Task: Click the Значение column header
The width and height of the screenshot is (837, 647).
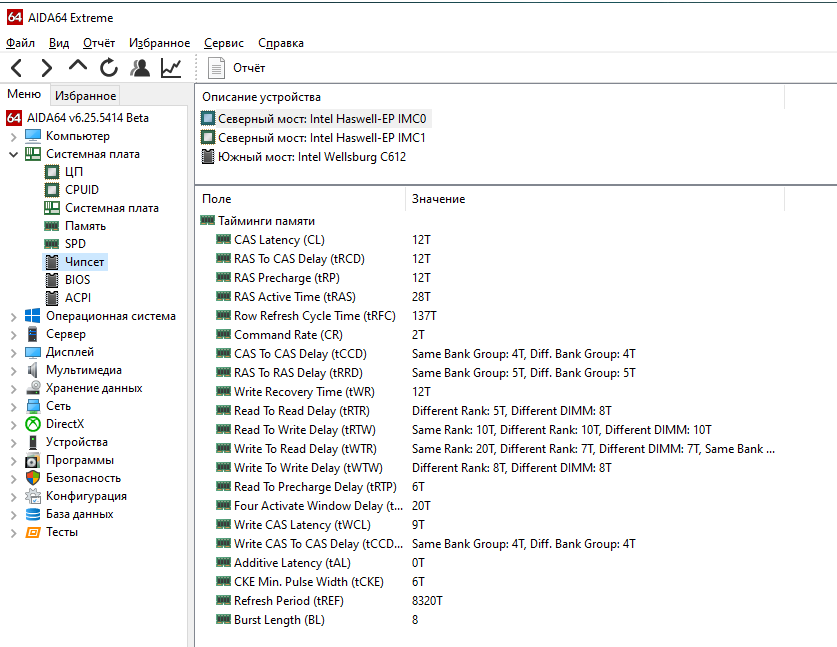Action: pos(438,199)
